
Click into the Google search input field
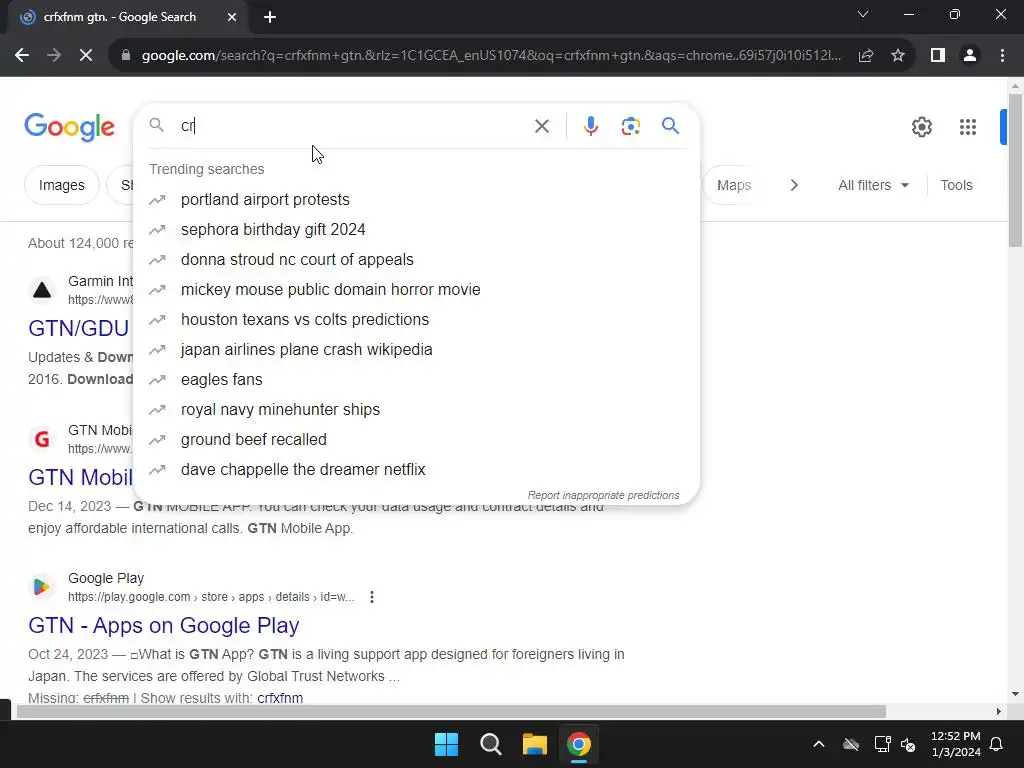tap(353, 126)
